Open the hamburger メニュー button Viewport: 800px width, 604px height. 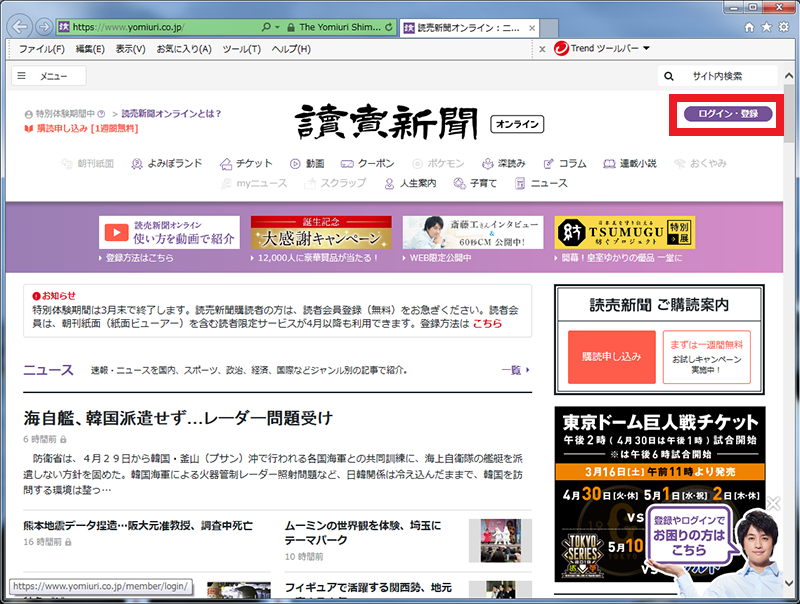(49, 76)
